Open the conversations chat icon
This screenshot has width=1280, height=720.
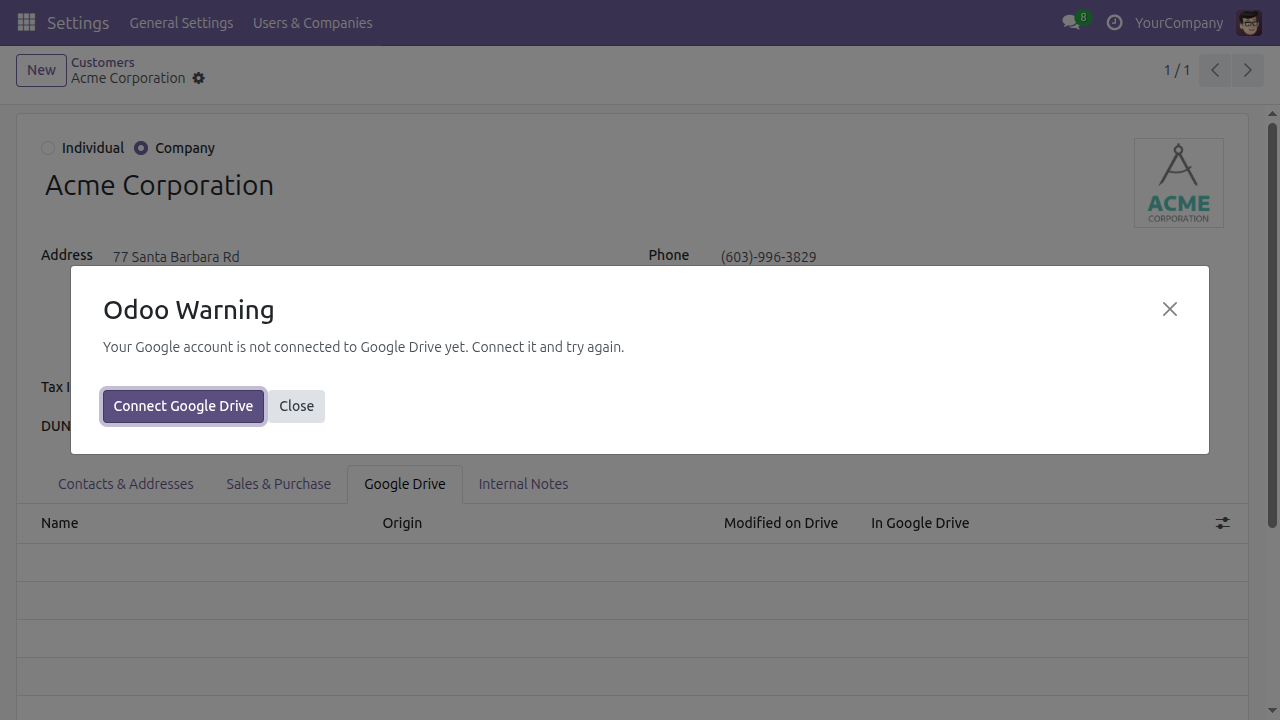(x=1072, y=22)
